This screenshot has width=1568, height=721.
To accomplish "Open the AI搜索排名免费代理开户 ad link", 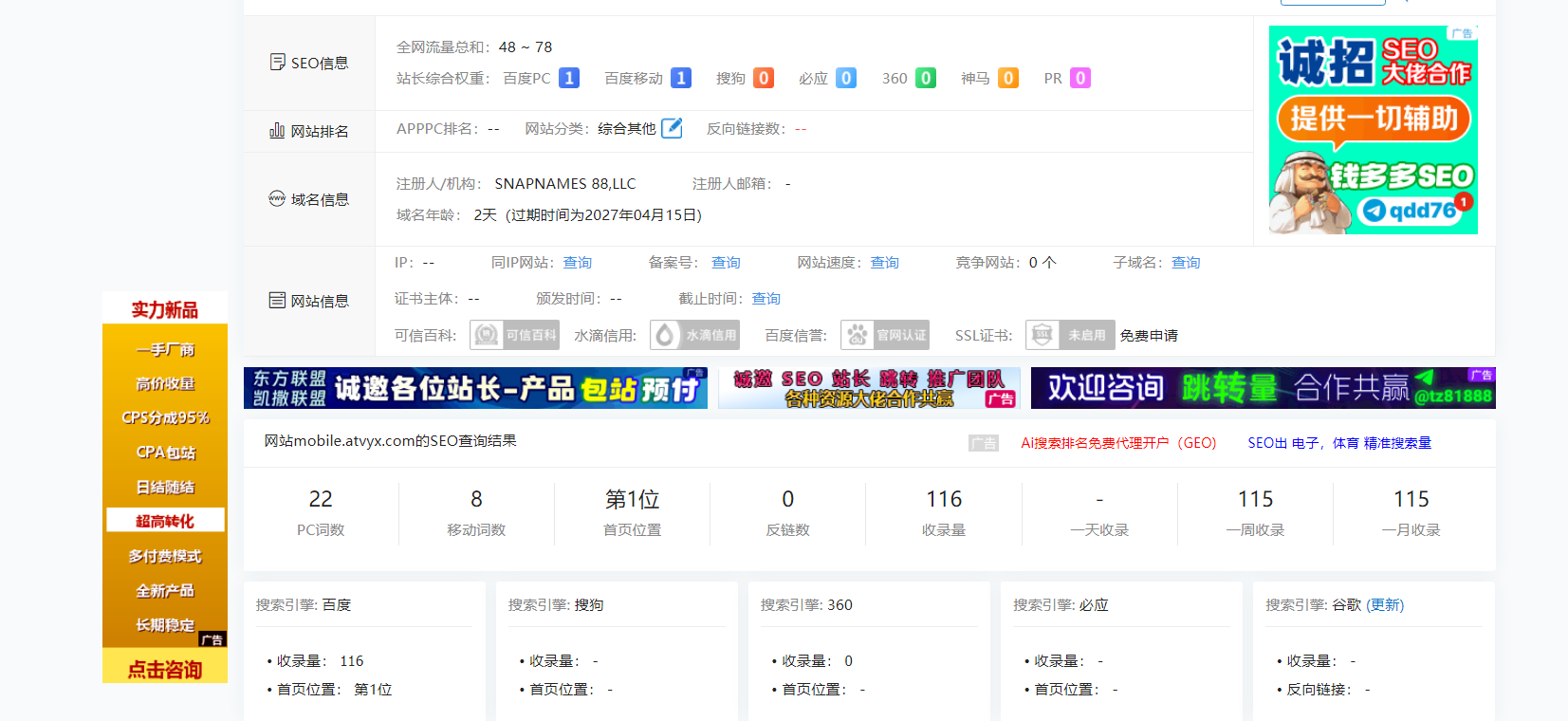I will click(x=1118, y=443).
